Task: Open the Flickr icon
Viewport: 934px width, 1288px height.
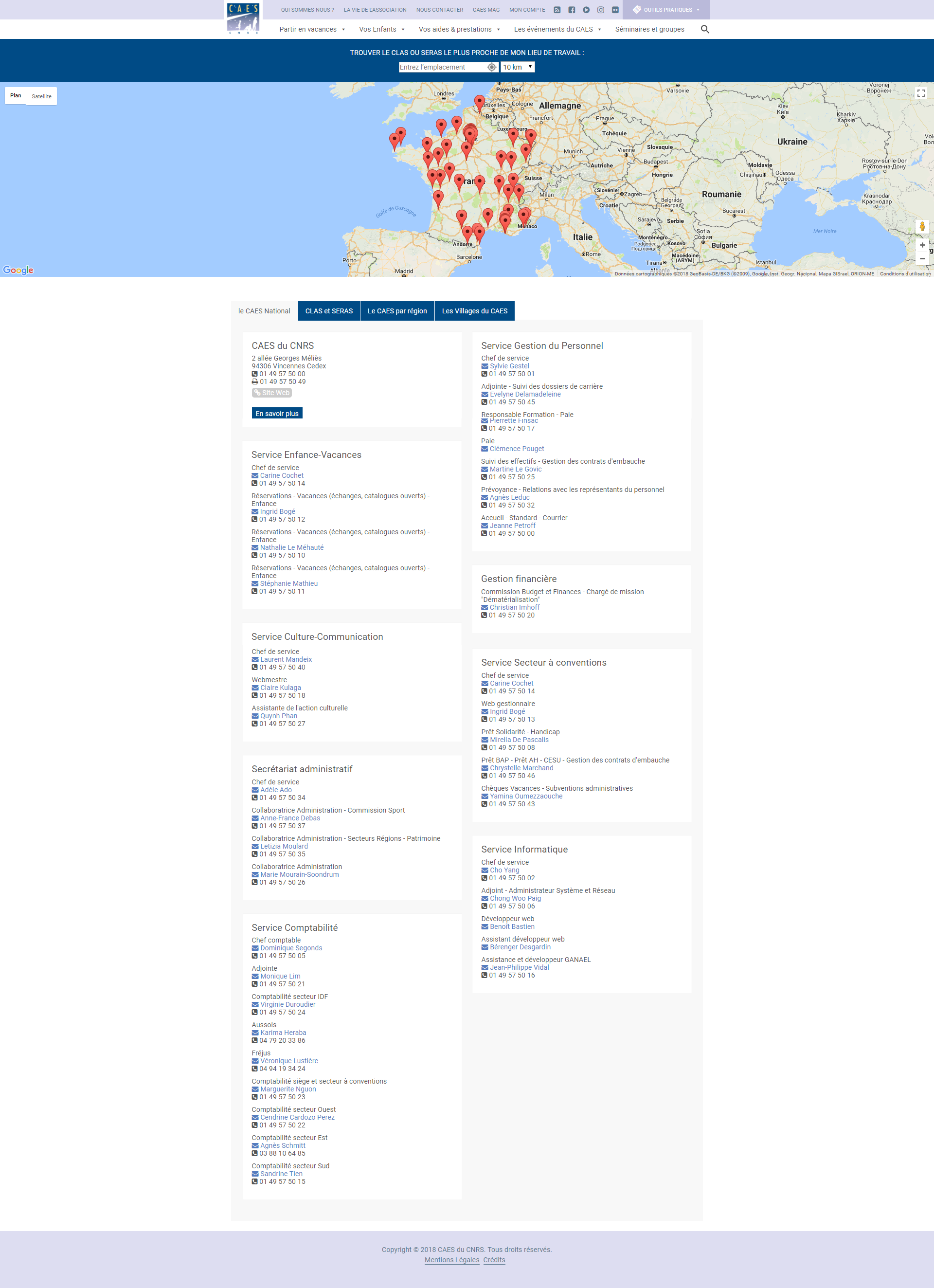Action: (x=615, y=10)
